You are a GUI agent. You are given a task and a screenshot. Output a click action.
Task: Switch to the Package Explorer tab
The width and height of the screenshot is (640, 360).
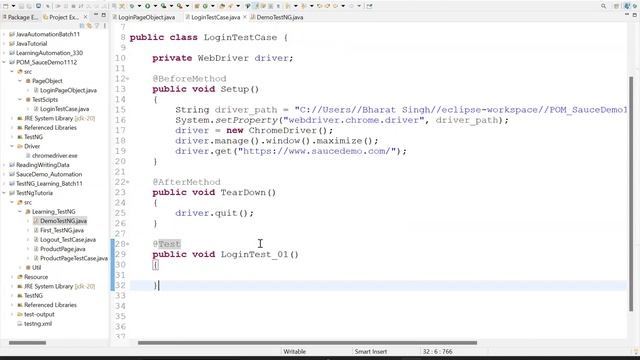point(20,17)
